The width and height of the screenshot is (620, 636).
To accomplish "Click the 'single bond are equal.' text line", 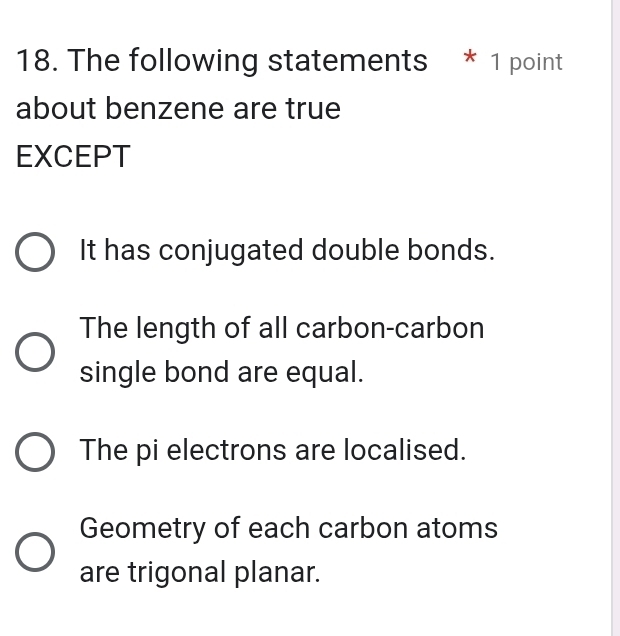I will [221, 373].
